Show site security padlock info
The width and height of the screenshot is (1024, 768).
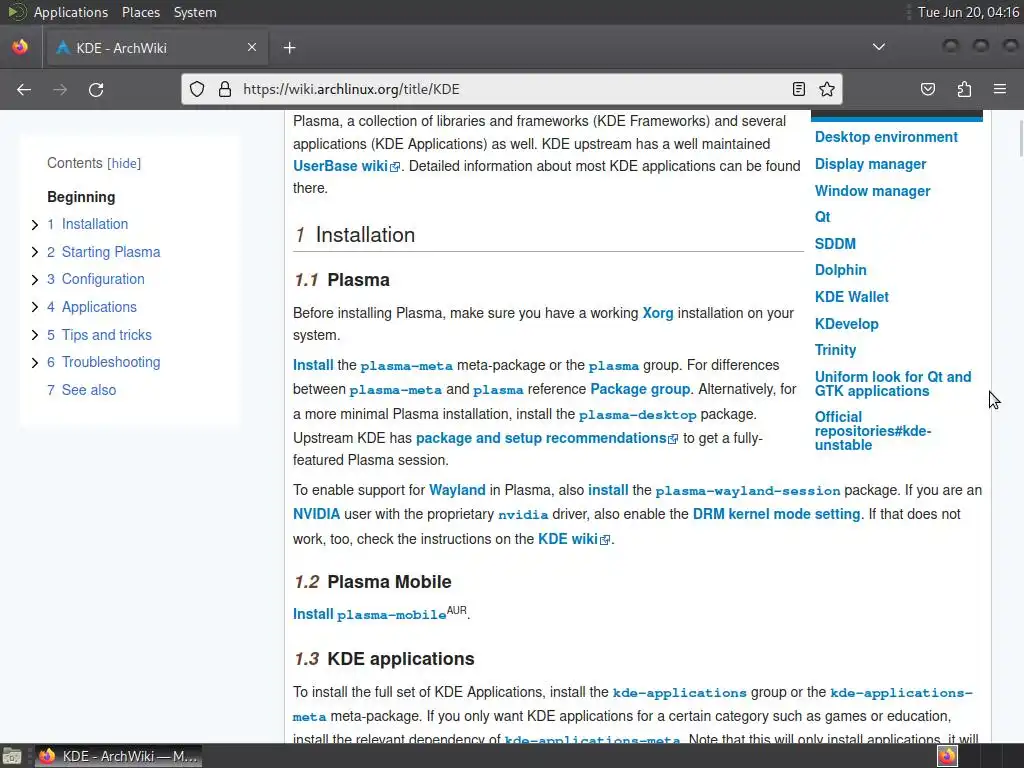[225, 89]
